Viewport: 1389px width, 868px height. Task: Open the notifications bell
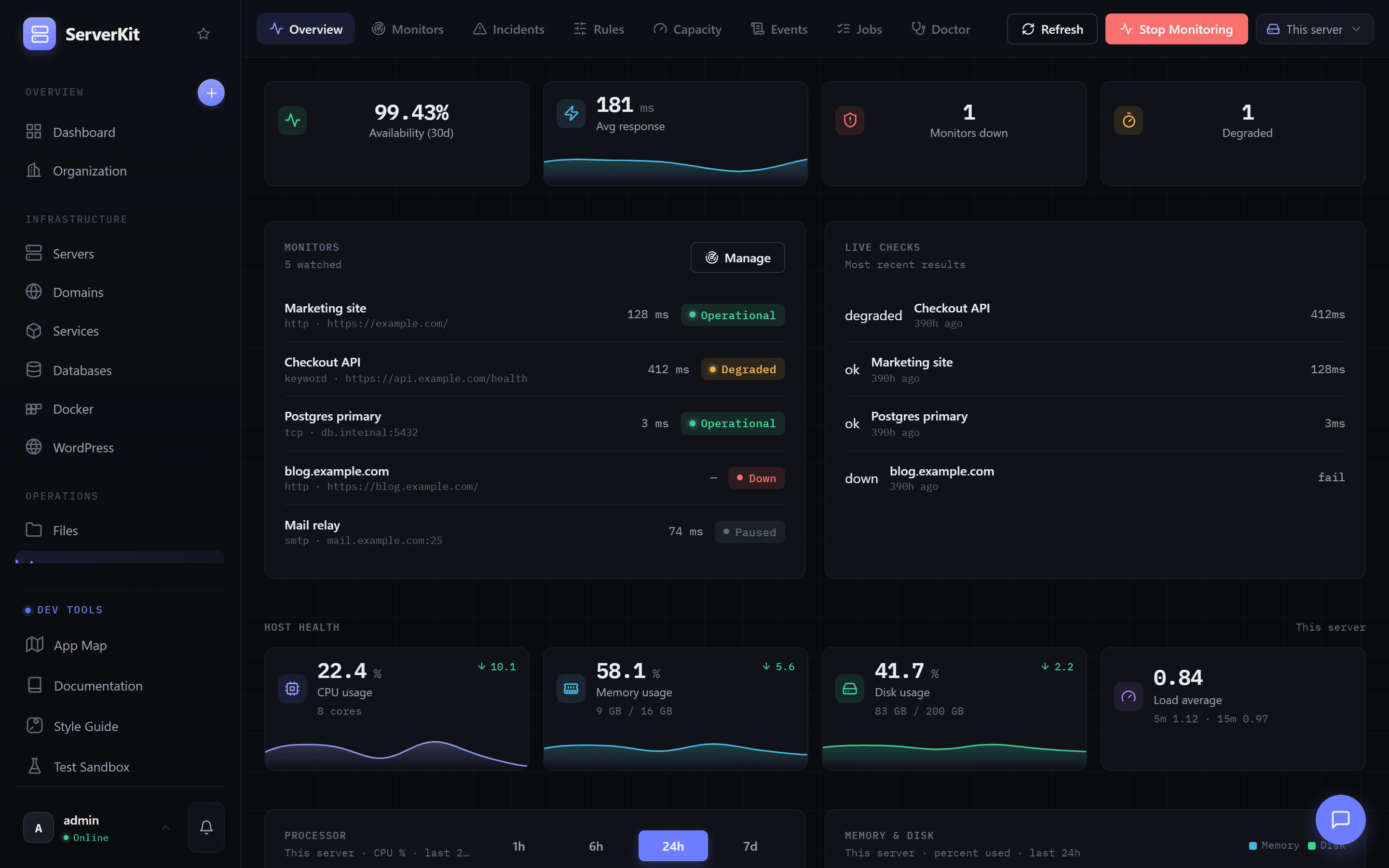point(206,827)
